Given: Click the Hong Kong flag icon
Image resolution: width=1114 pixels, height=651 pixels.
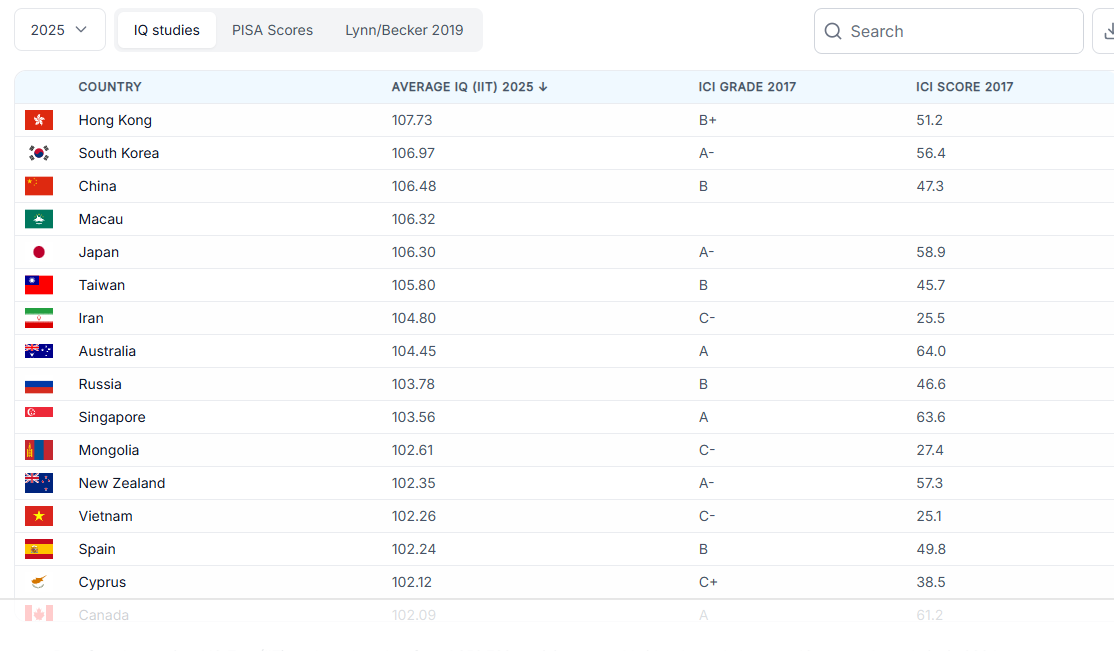Looking at the screenshot, I should (x=39, y=120).
